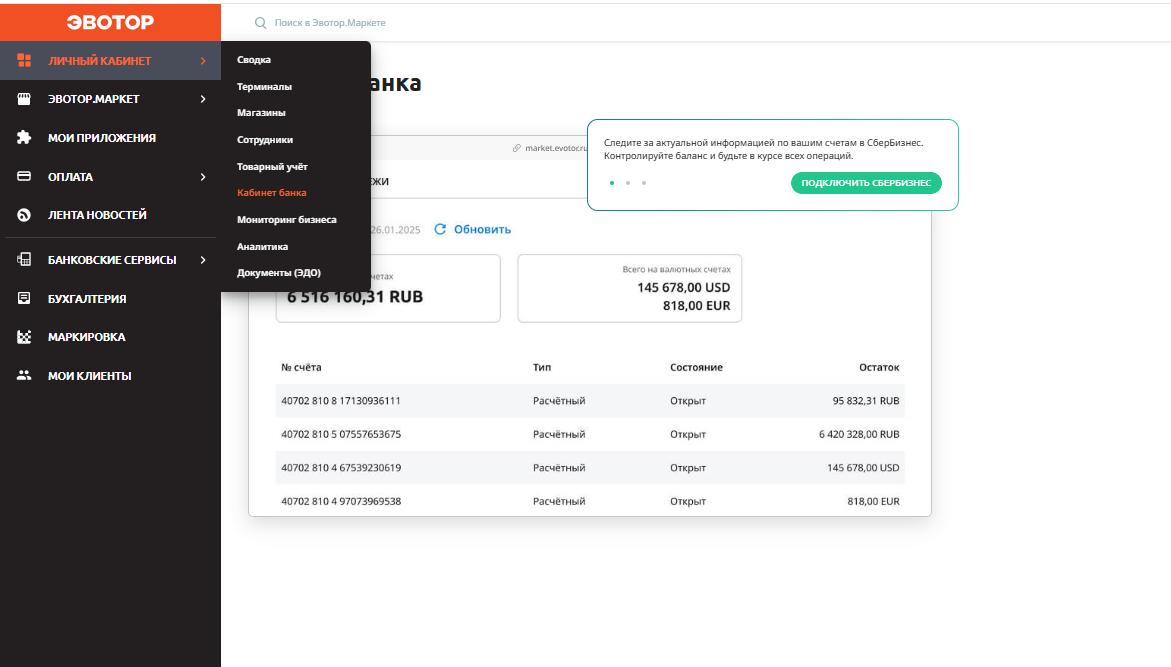Select account 40702 810 5 07557653675
The image size is (1171, 667).
click(x=341, y=435)
